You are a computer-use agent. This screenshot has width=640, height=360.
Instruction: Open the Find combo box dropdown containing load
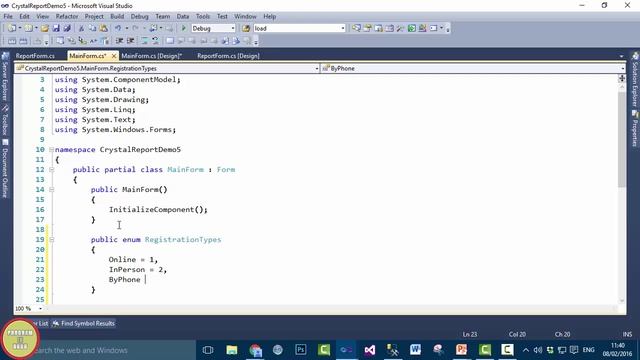pos(342,28)
